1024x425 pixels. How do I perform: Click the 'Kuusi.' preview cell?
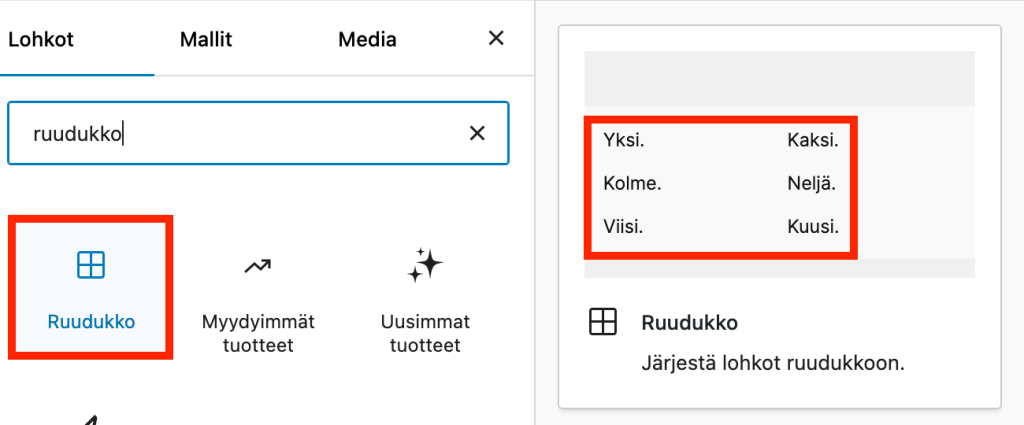coord(813,227)
